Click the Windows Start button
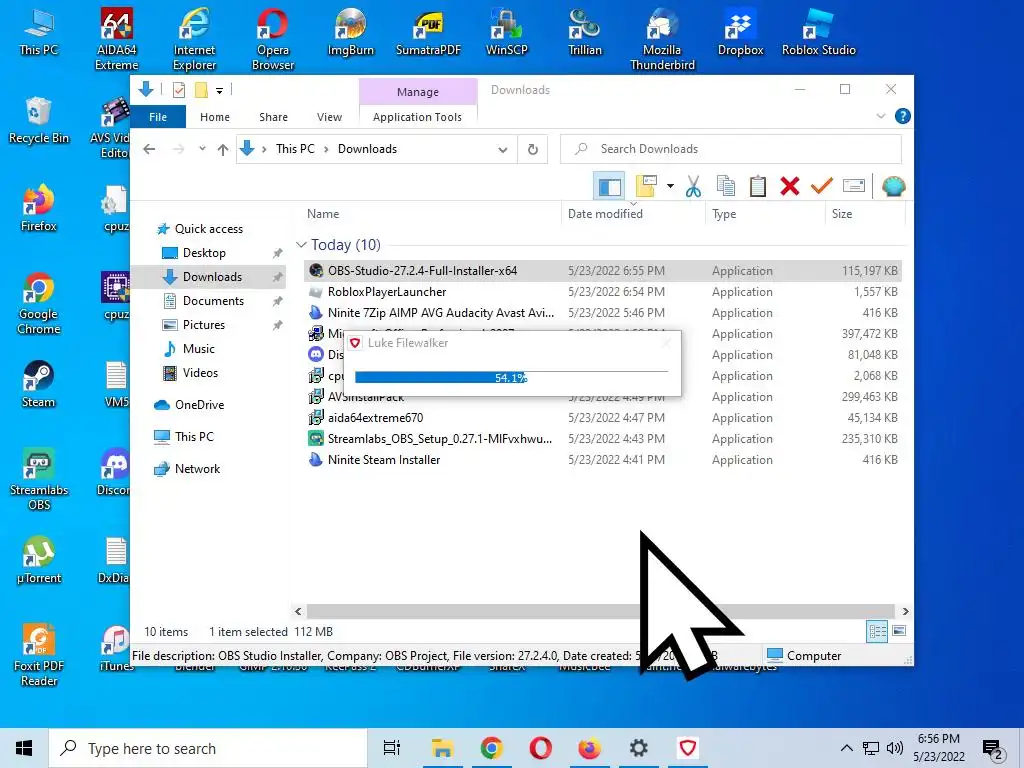The height and width of the screenshot is (768, 1024). (x=24, y=748)
